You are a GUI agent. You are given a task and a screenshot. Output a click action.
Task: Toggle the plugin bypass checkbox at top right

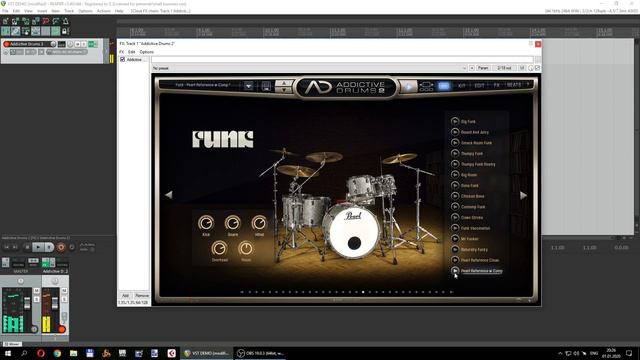pyautogui.click(x=538, y=68)
